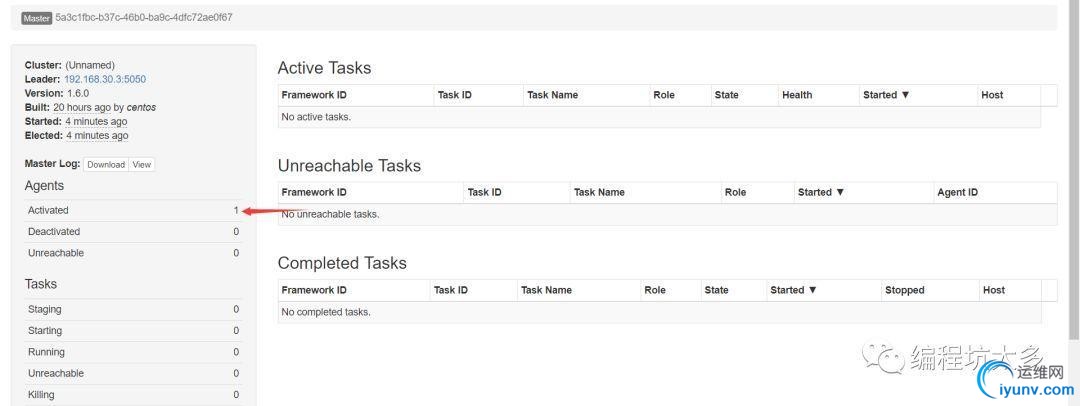Click the Running tasks count row
Image resolution: width=1080 pixels, height=406 pixels.
(x=133, y=352)
